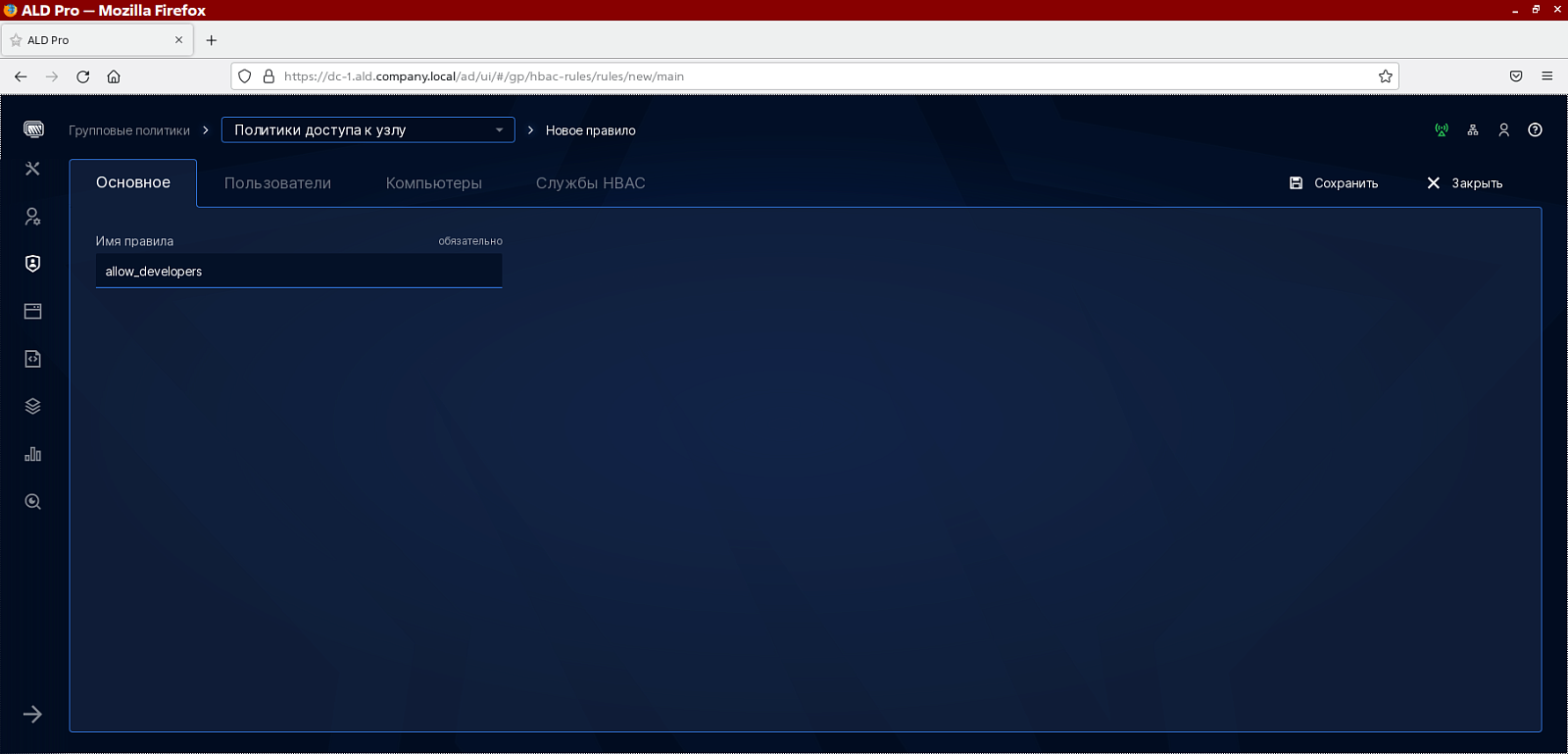Reload the page in Firefox
Screen dimensions: 1568x754
click(x=83, y=76)
